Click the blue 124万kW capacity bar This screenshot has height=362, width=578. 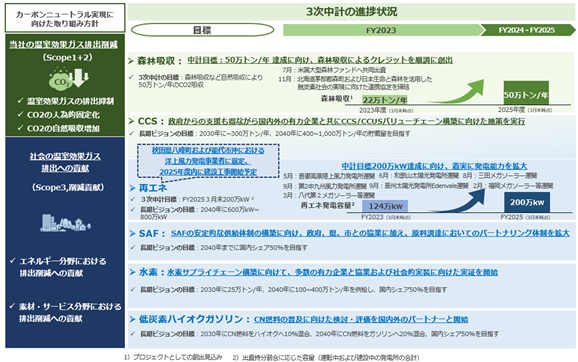click(x=385, y=206)
